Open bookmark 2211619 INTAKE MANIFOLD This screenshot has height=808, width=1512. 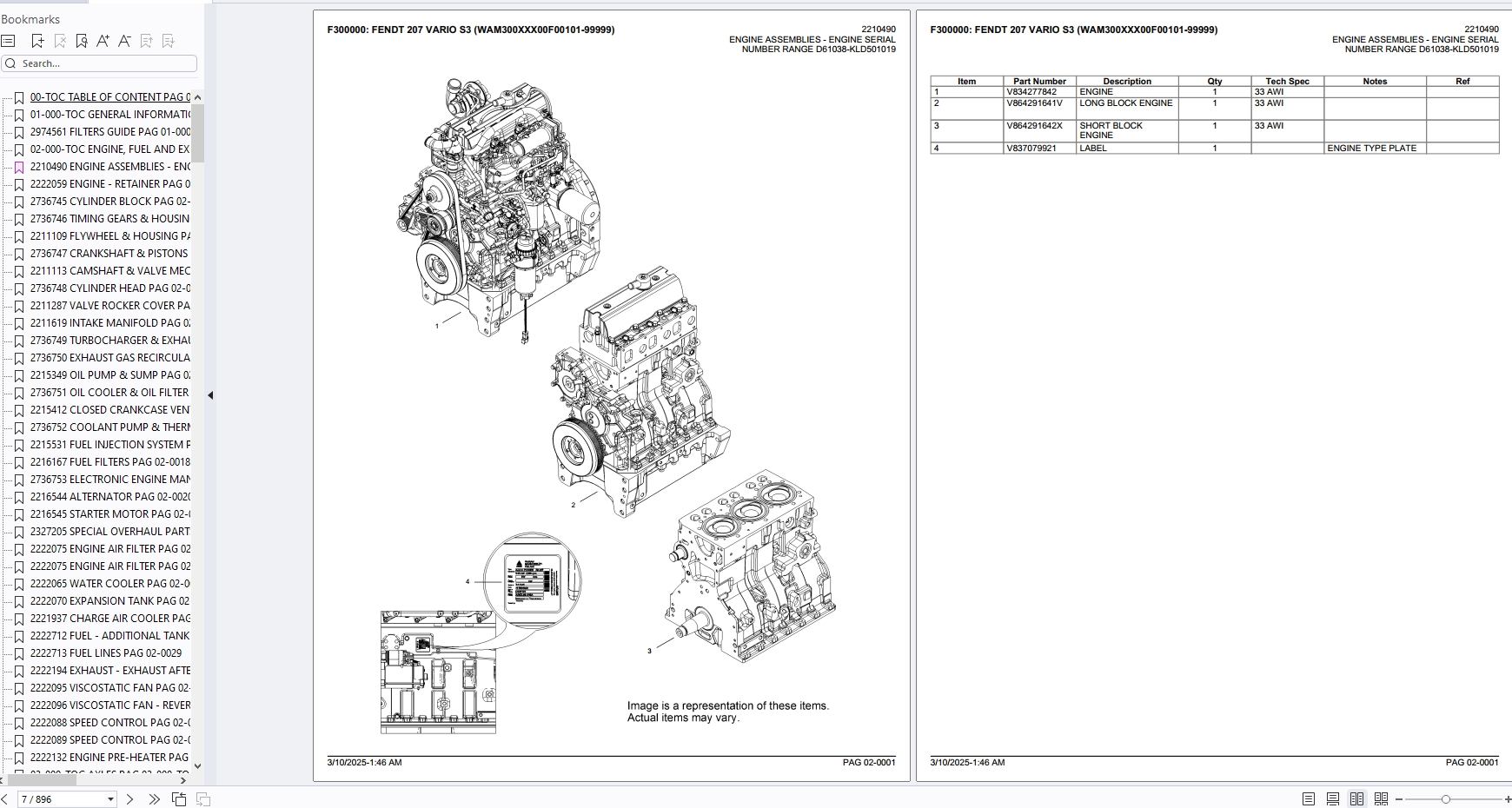pyautogui.click(x=109, y=323)
